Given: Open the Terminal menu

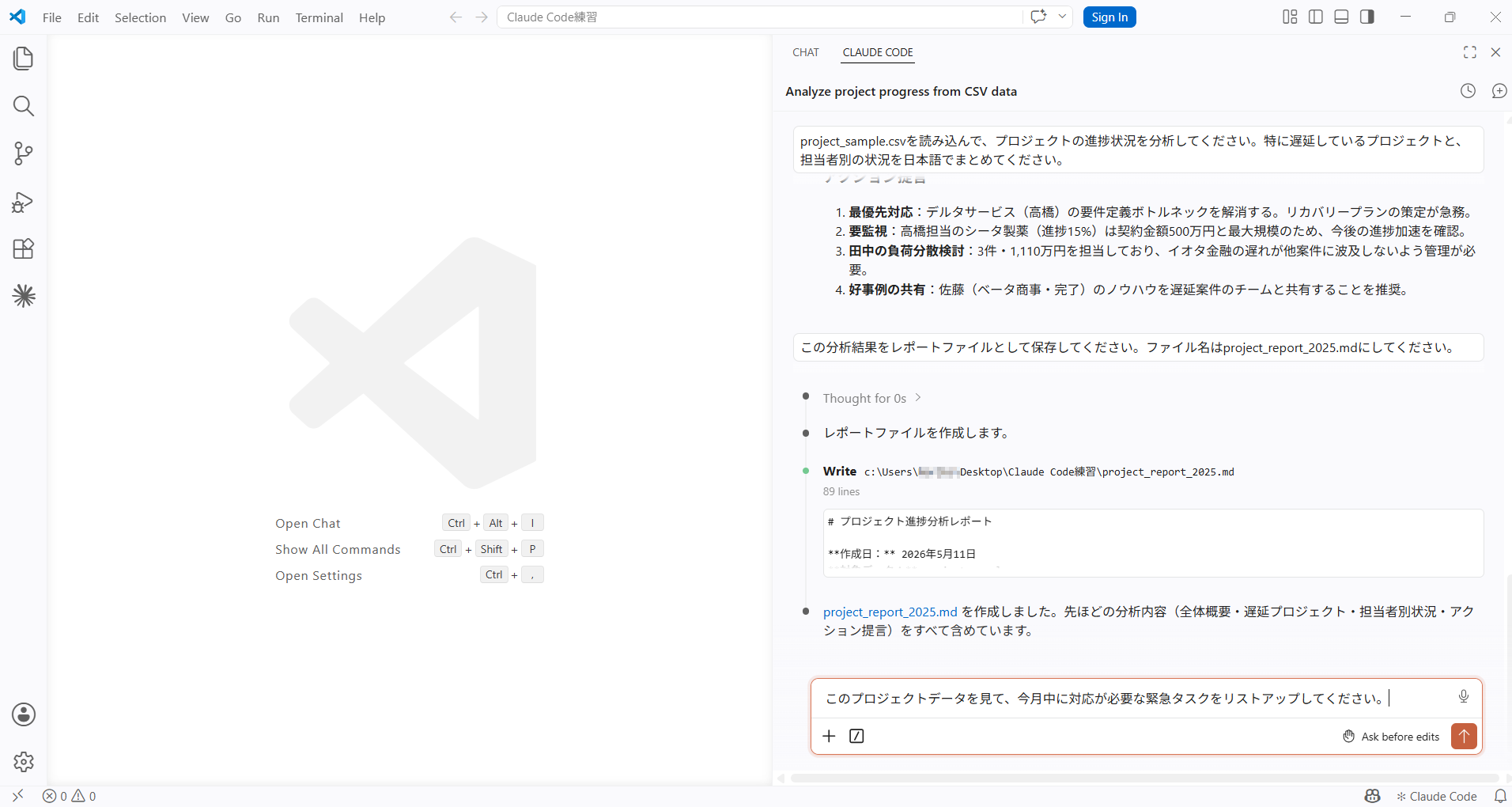Looking at the screenshot, I should pos(319,17).
